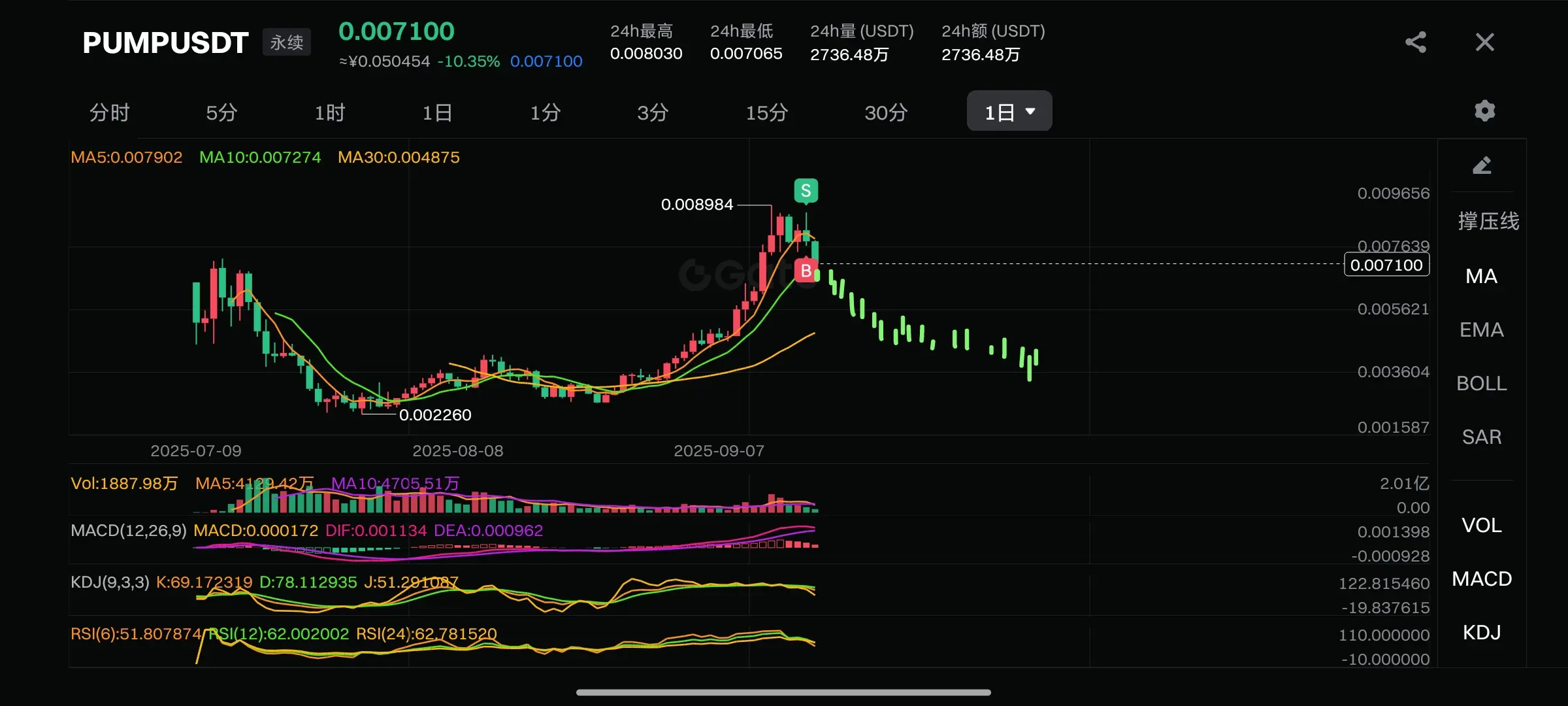Tap the 永续 perpetual tag
Viewport: 1568px width, 706px height.
[x=287, y=42]
